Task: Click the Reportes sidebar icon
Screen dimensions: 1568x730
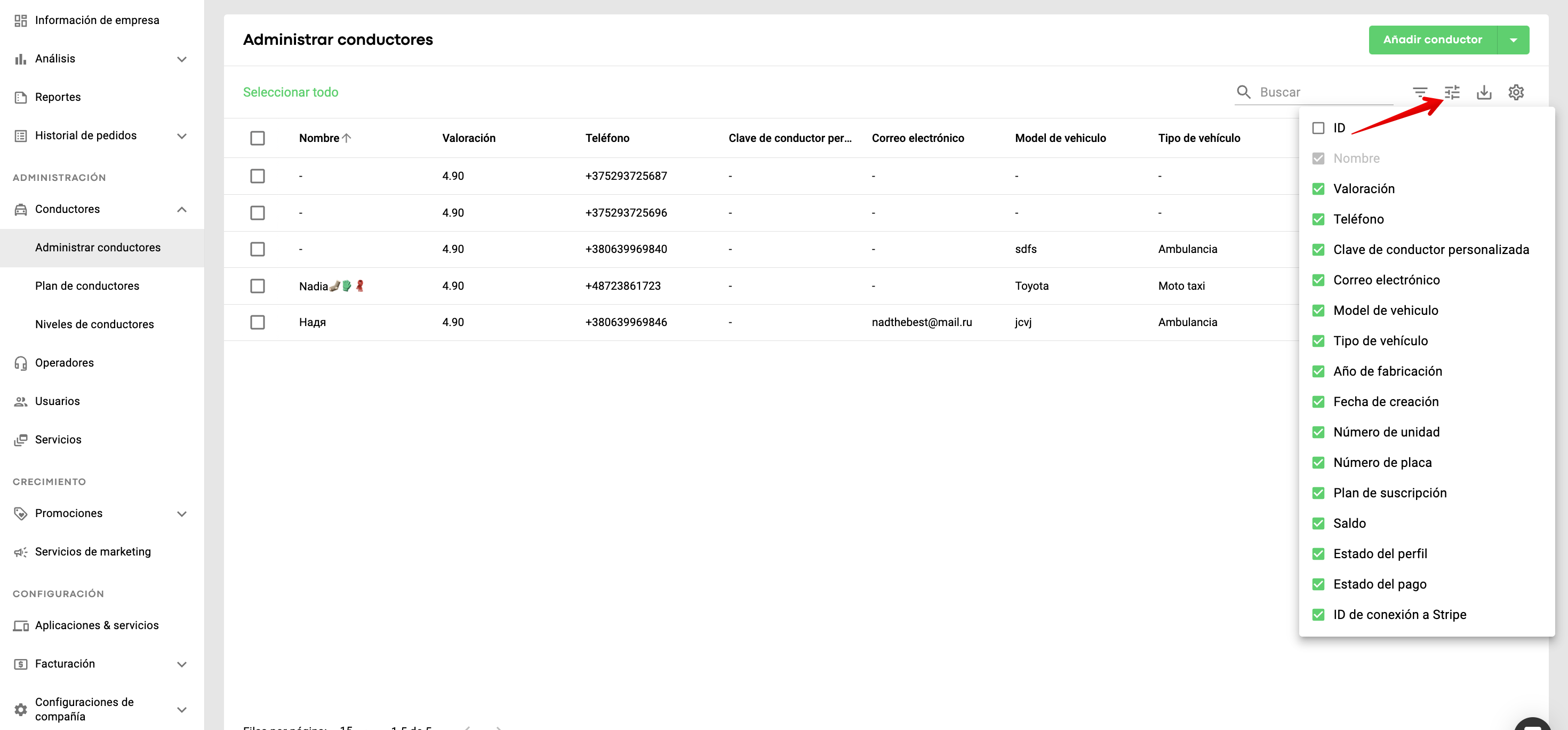Action: point(21,98)
